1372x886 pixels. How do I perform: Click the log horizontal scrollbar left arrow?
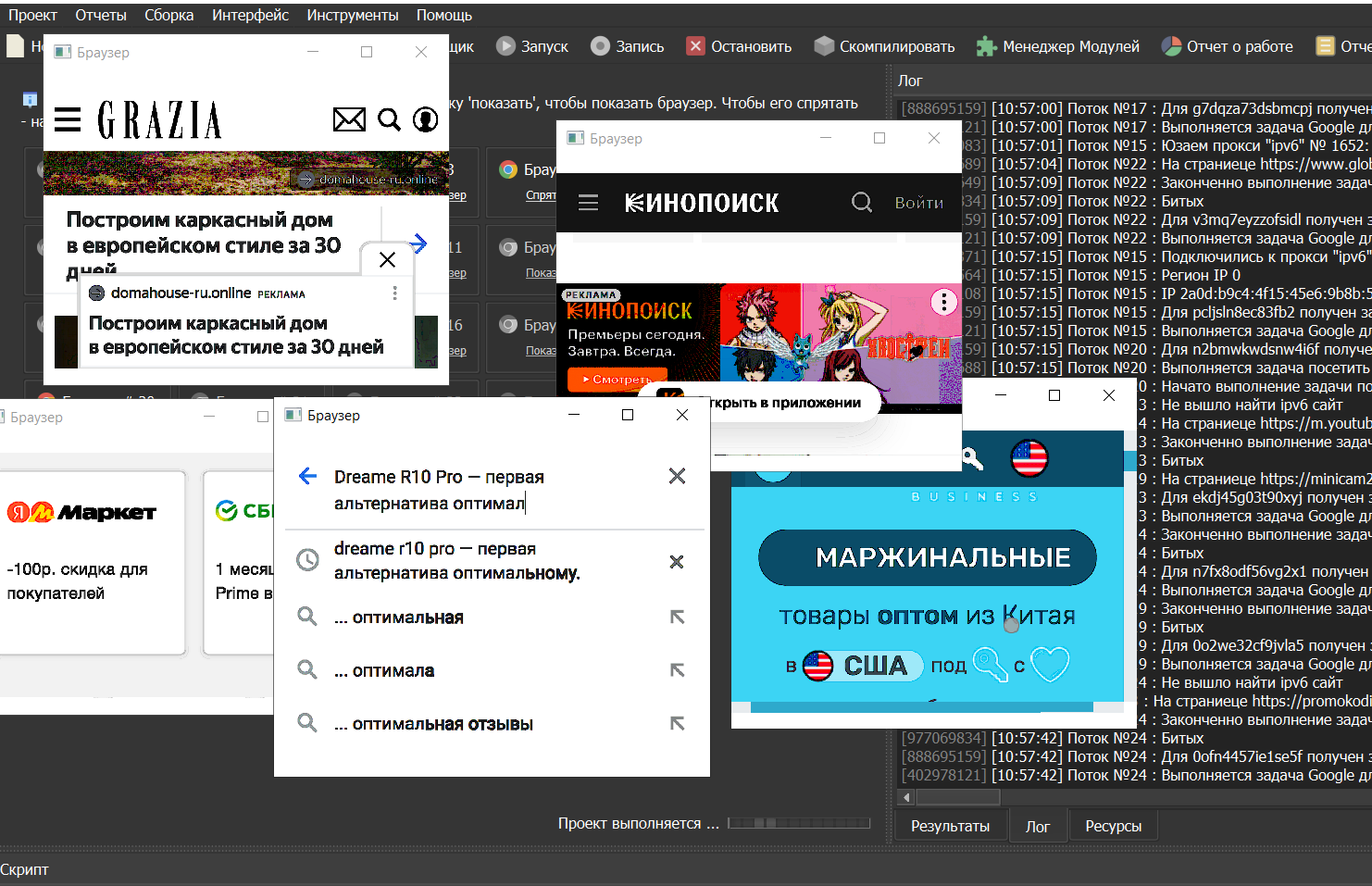pyautogui.click(x=906, y=797)
